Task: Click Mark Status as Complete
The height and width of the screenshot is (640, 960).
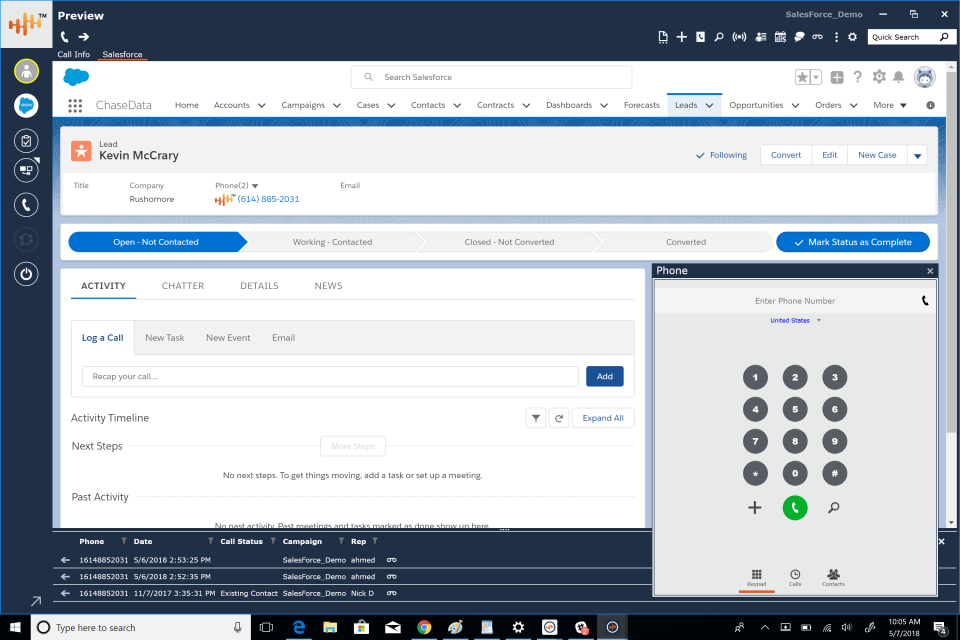Action: [853, 242]
